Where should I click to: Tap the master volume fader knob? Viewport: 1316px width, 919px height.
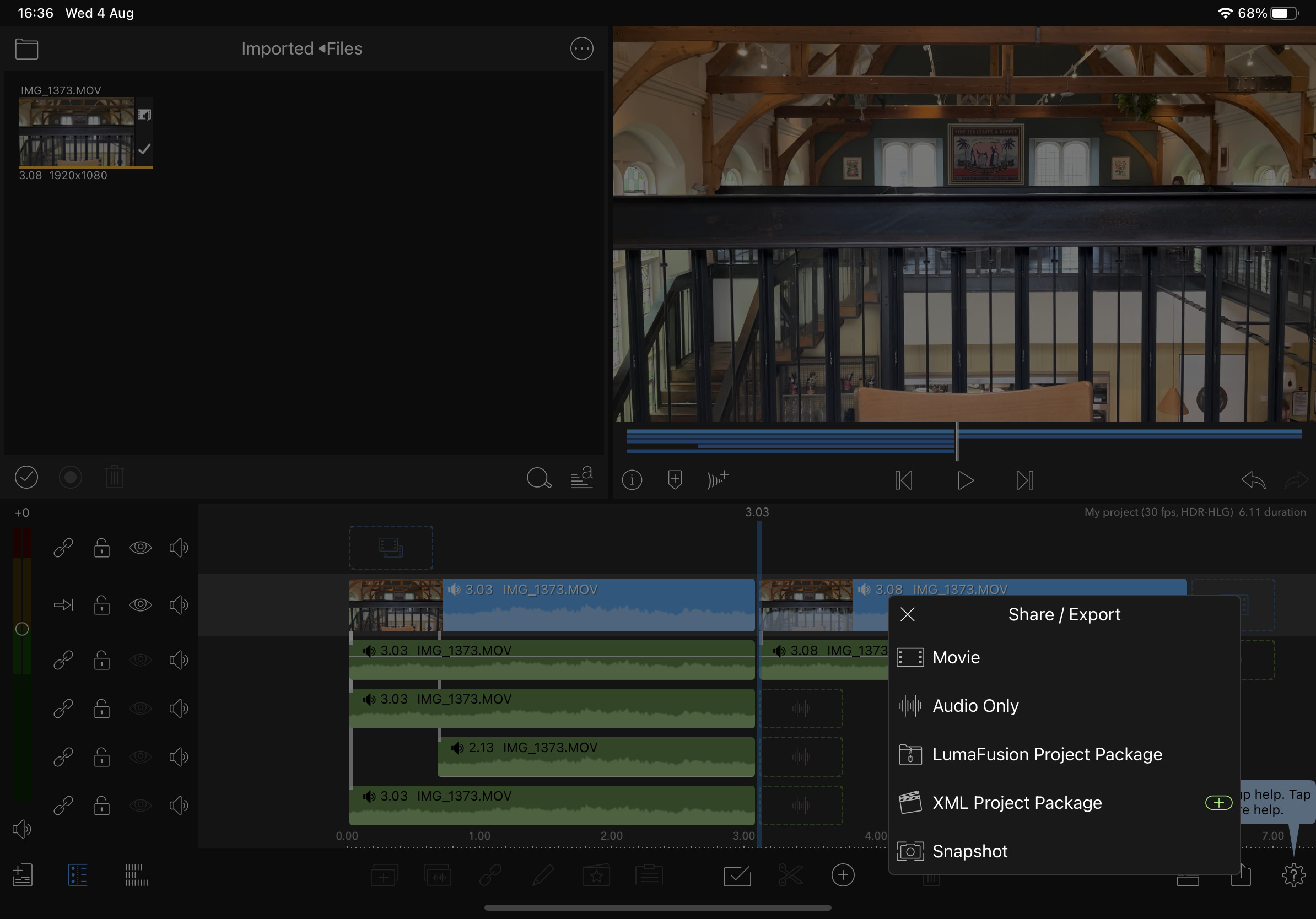(x=22, y=629)
